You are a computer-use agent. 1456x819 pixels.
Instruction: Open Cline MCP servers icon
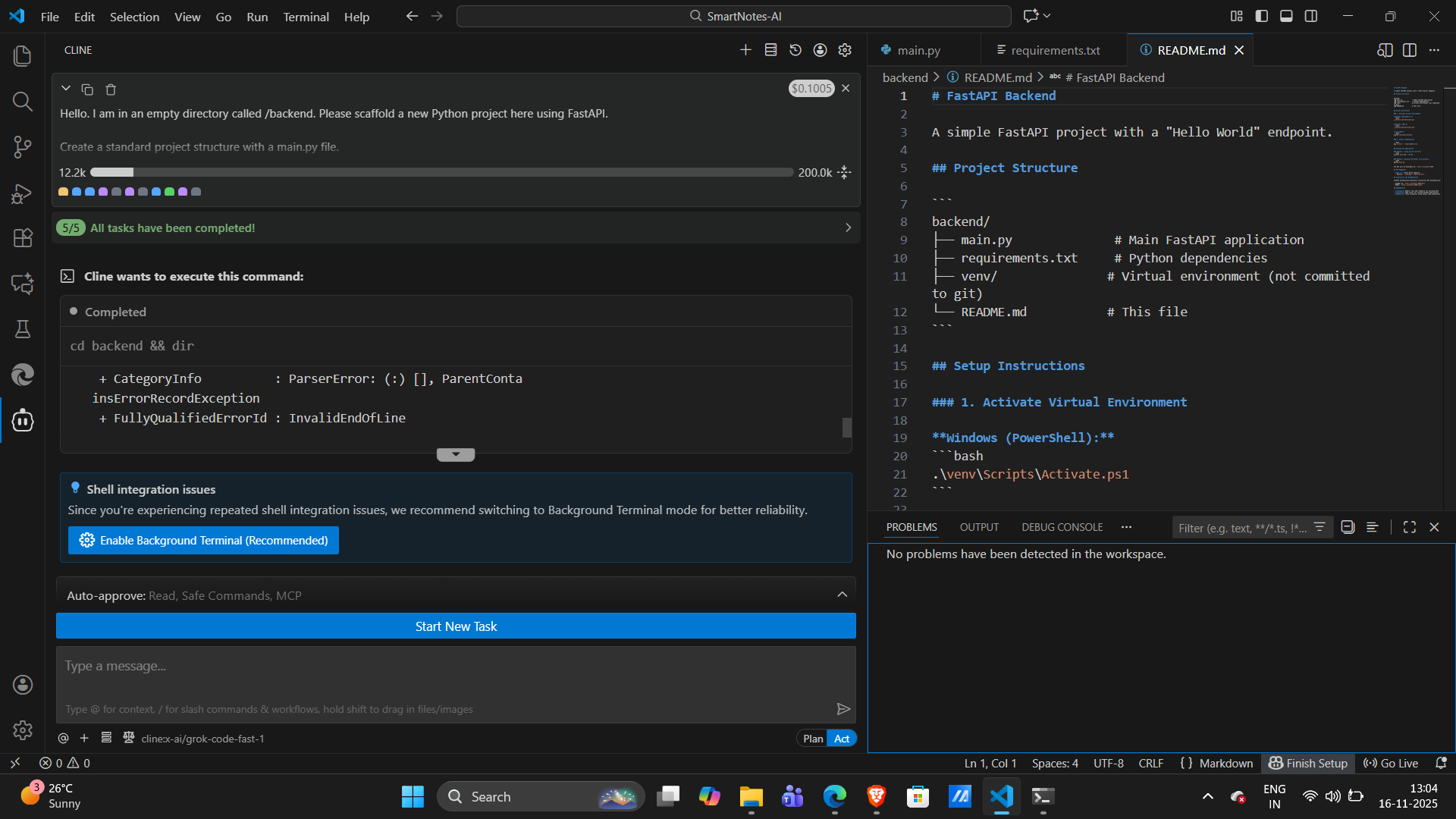coord(770,50)
